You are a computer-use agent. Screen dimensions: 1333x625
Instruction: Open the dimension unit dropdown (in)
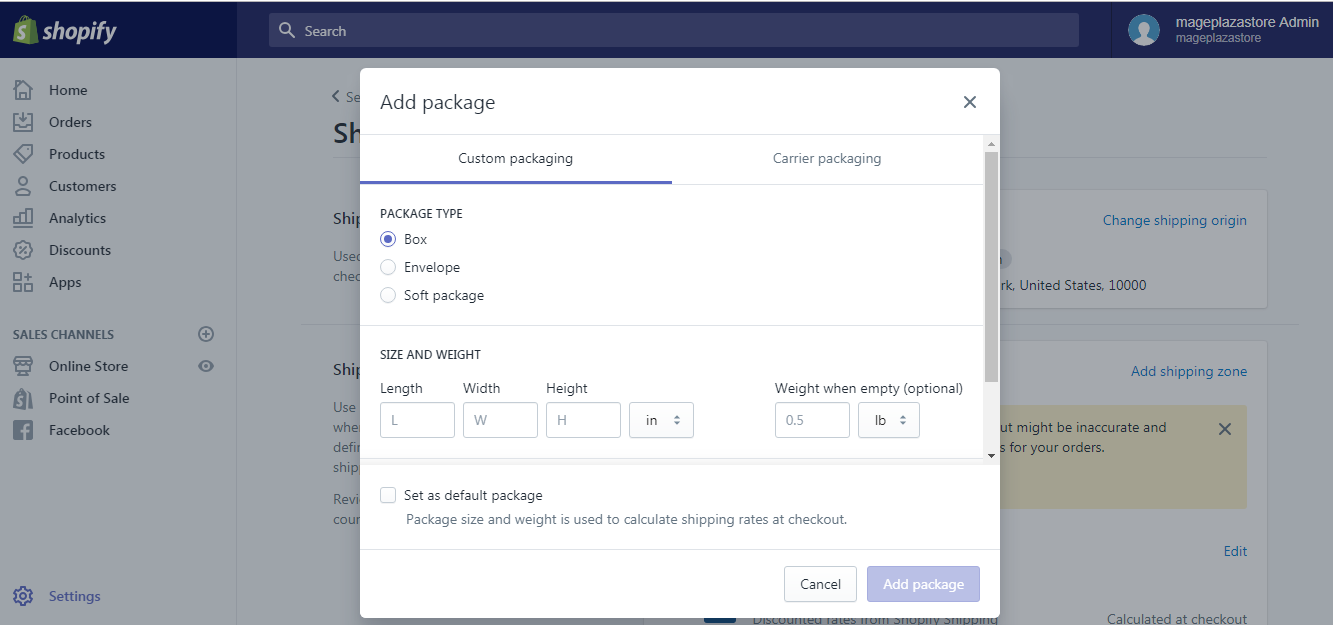(x=661, y=420)
